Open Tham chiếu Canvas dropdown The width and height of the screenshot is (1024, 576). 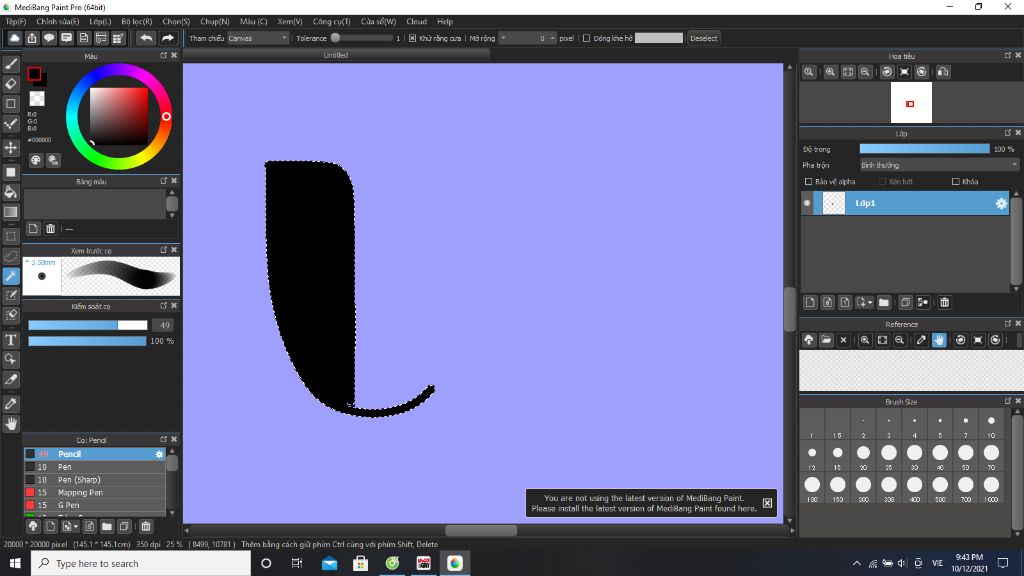click(258, 39)
